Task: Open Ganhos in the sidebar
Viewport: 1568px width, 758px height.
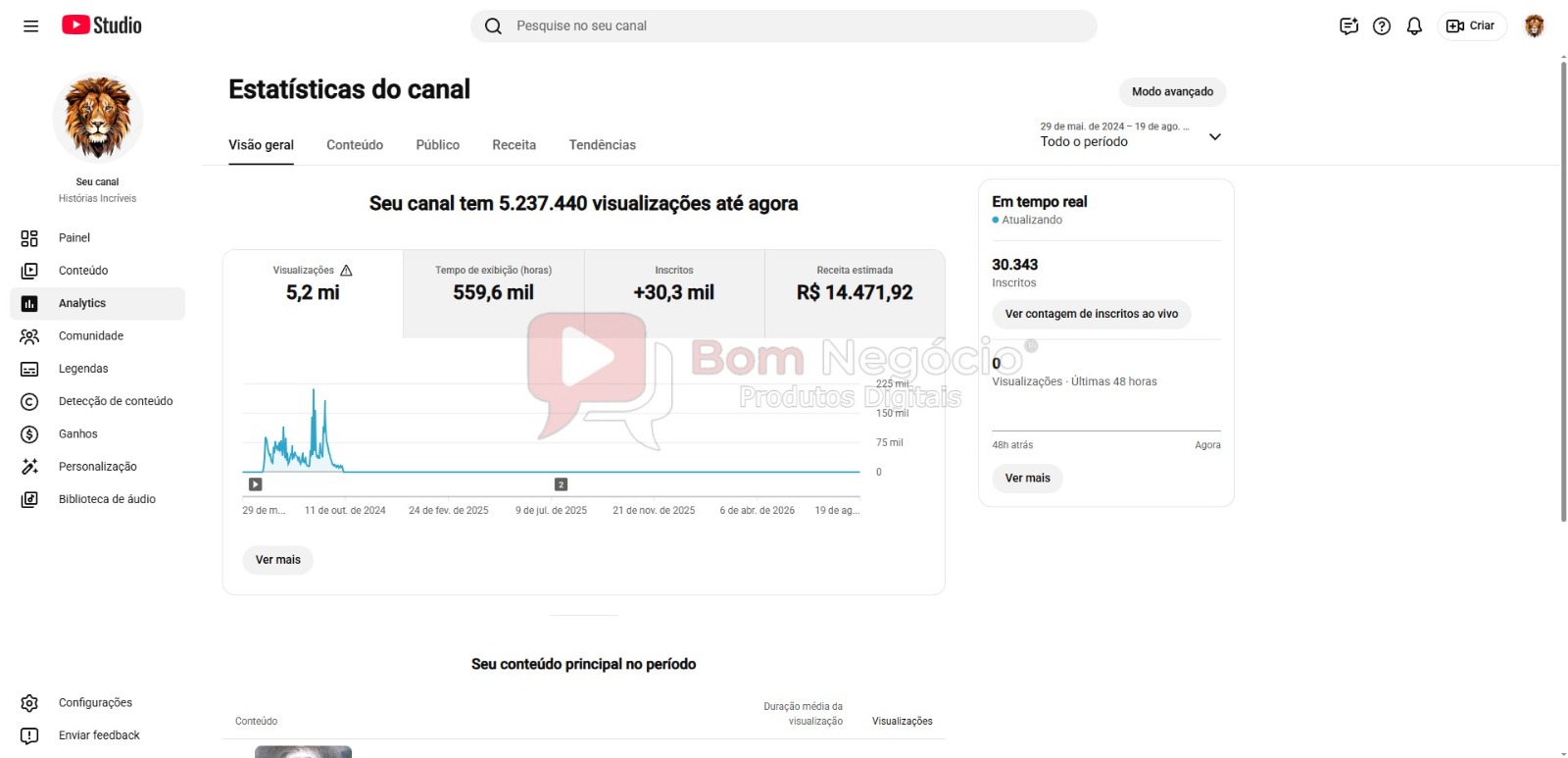Action: [98, 434]
